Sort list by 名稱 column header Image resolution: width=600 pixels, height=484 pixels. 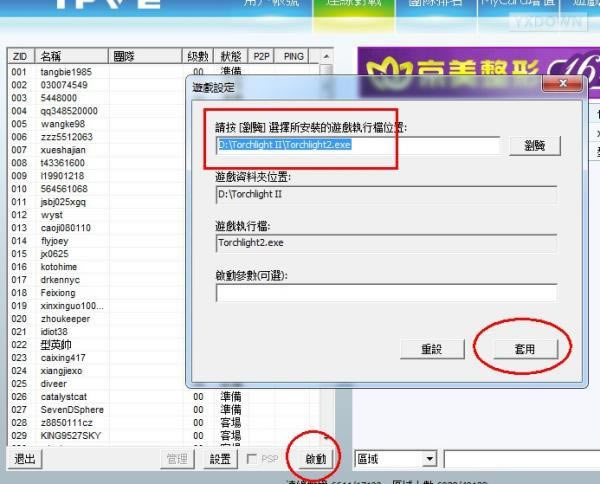pos(70,57)
